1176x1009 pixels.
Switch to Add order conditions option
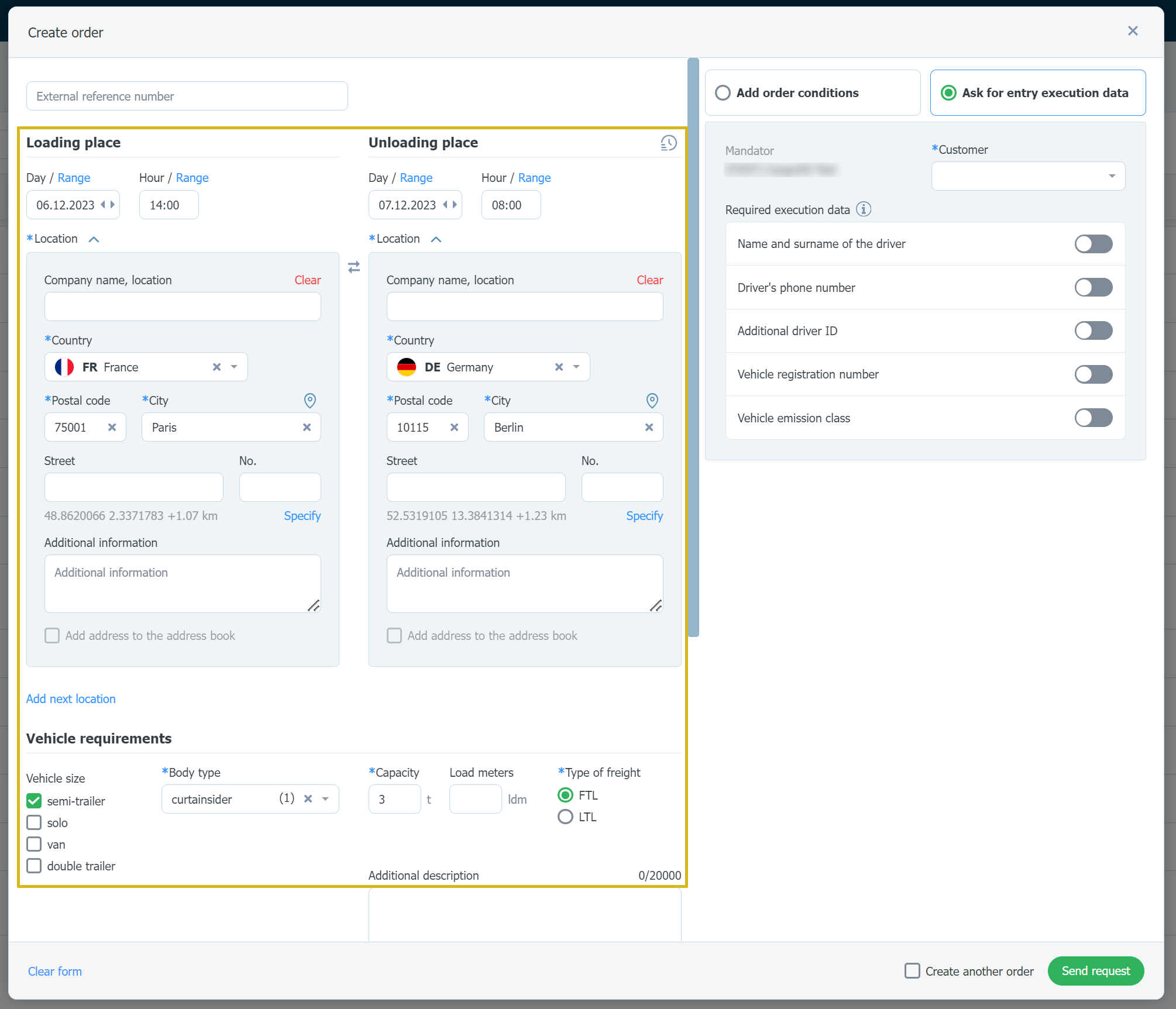(x=723, y=93)
